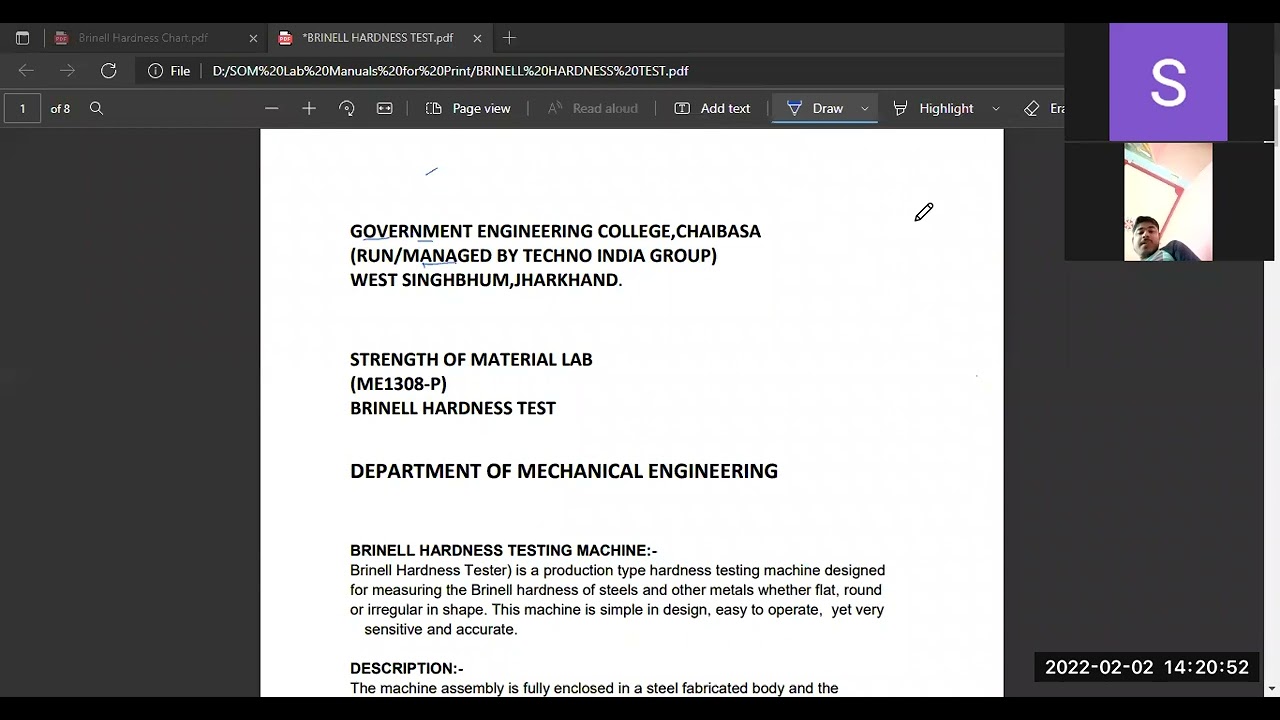Click the (RUN/MANAGED BY TECHNO INDIA GROUP) line

[x=533, y=256]
